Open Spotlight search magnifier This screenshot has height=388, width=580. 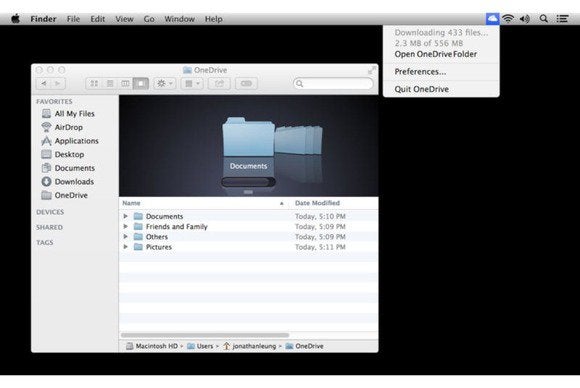pos(543,18)
